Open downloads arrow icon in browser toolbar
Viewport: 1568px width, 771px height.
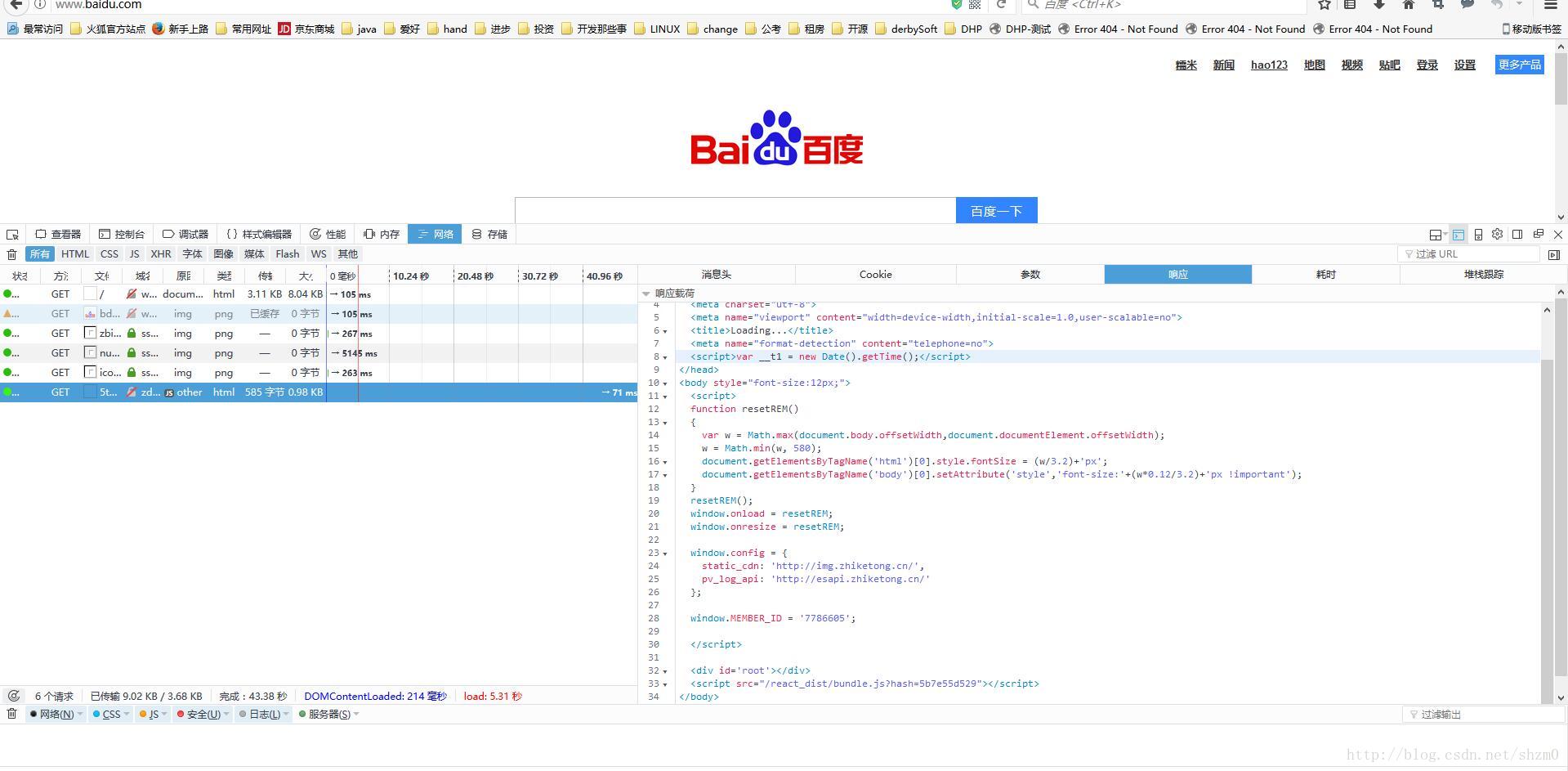point(1379,4)
